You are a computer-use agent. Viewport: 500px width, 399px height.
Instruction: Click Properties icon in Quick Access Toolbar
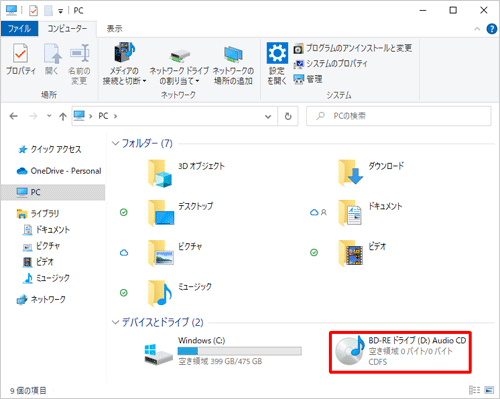click(x=33, y=11)
